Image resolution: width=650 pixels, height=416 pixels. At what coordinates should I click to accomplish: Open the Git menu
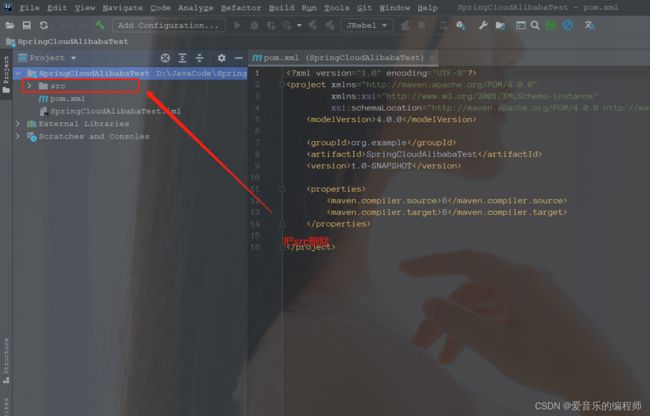[x=364, y=7]
